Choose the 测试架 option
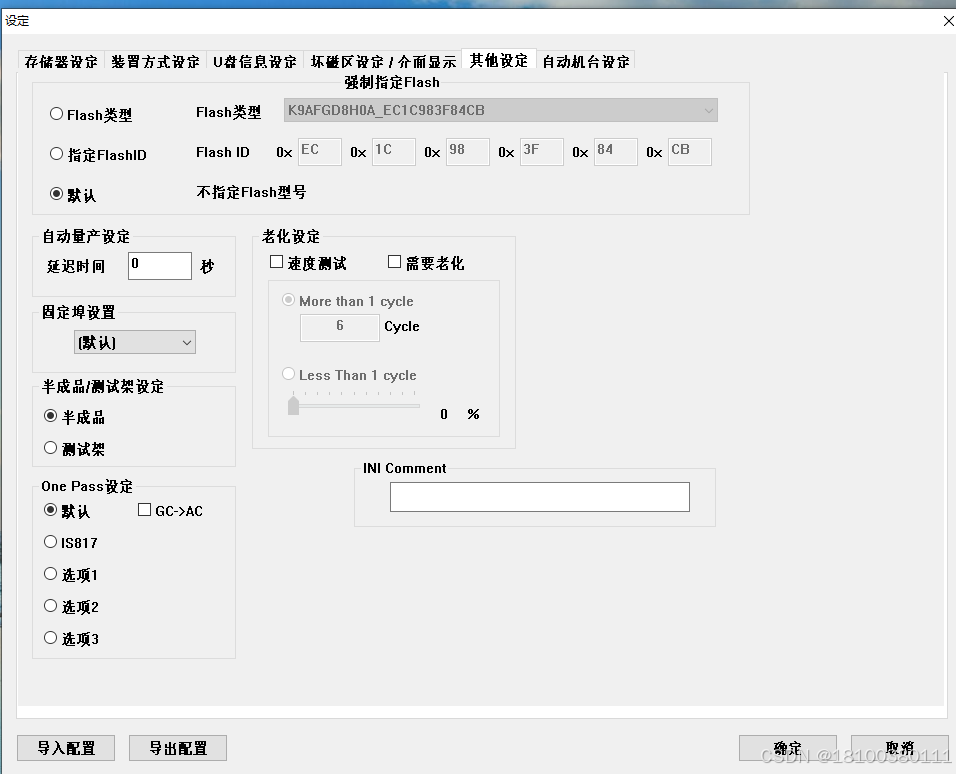The height and width of the screenshot is (774, 956). [x=50, y=447]
